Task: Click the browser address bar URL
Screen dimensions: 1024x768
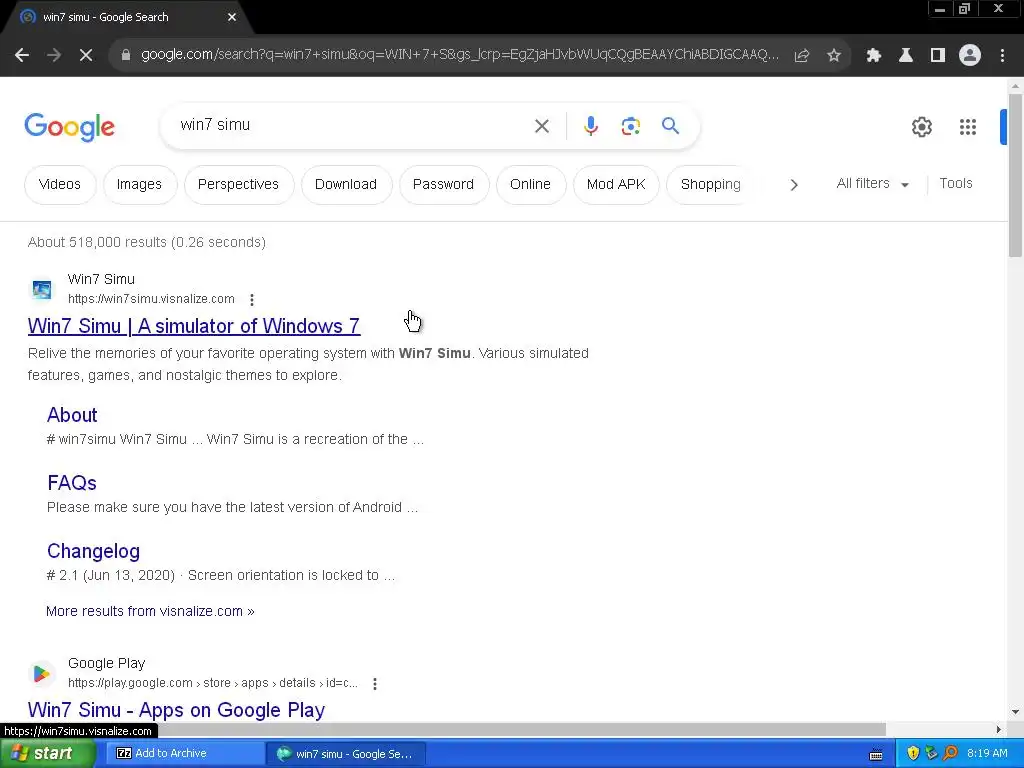Action: 460,55
